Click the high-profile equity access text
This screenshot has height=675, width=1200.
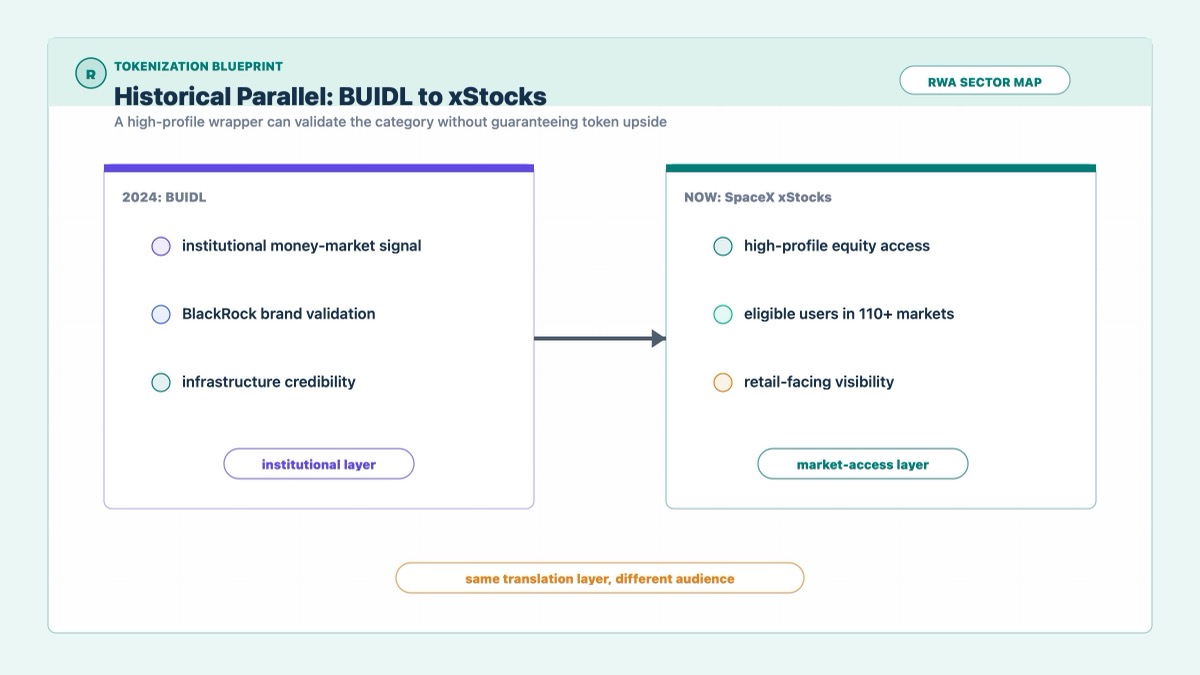pyautogui.click(x=837, y=246)
